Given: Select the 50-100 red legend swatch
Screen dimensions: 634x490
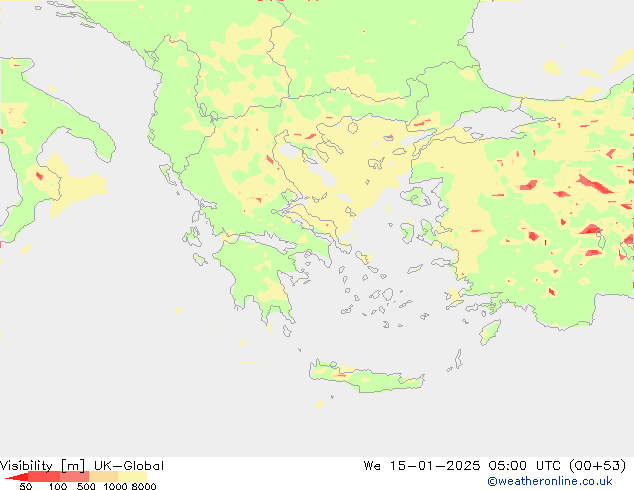Looking at the screenshot, I should [44, 477].
